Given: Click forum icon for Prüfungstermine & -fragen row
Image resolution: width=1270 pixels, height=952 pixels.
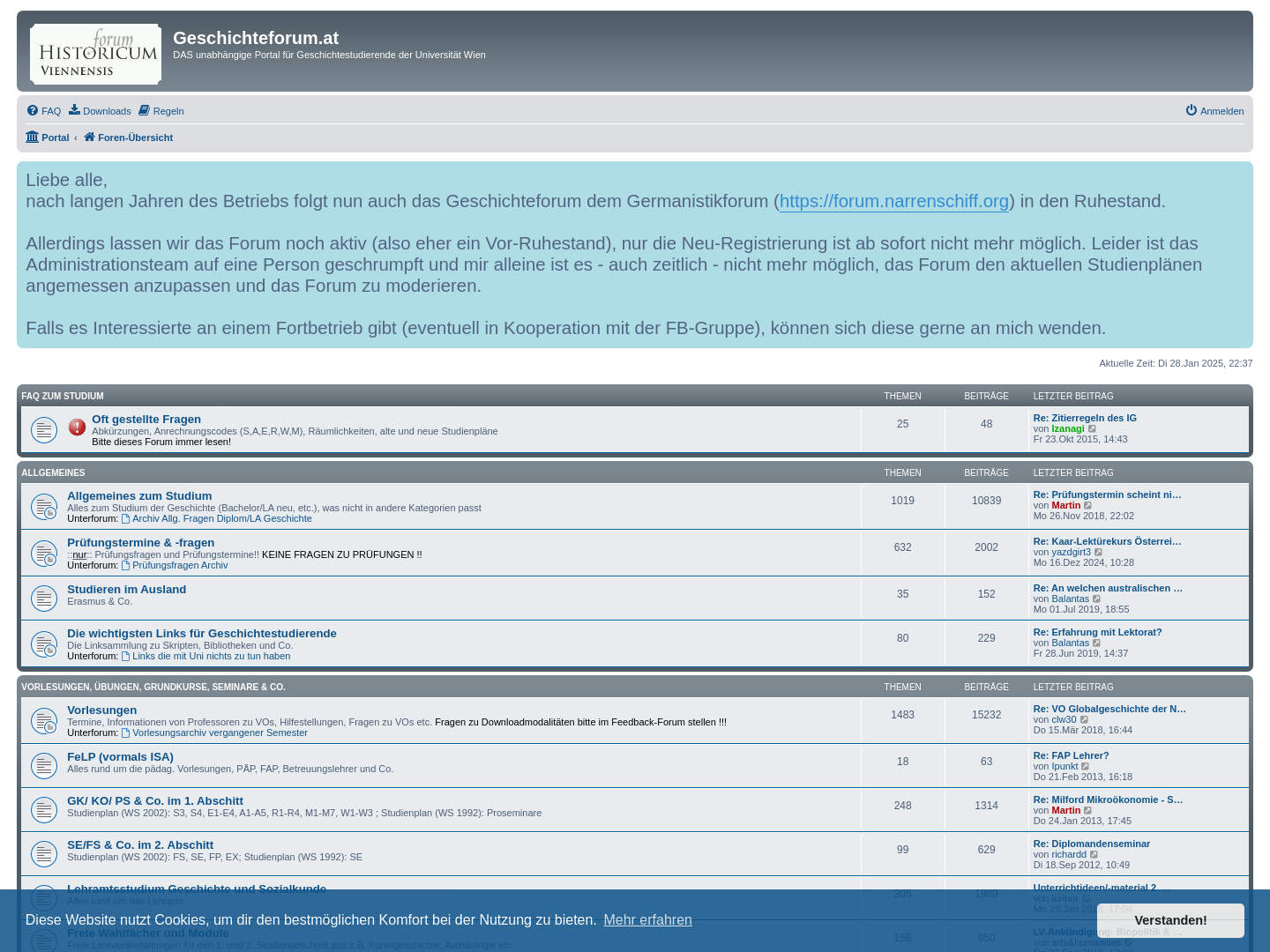Looking at the screenshot, I should pyautogui.click(x=44, y=554).
